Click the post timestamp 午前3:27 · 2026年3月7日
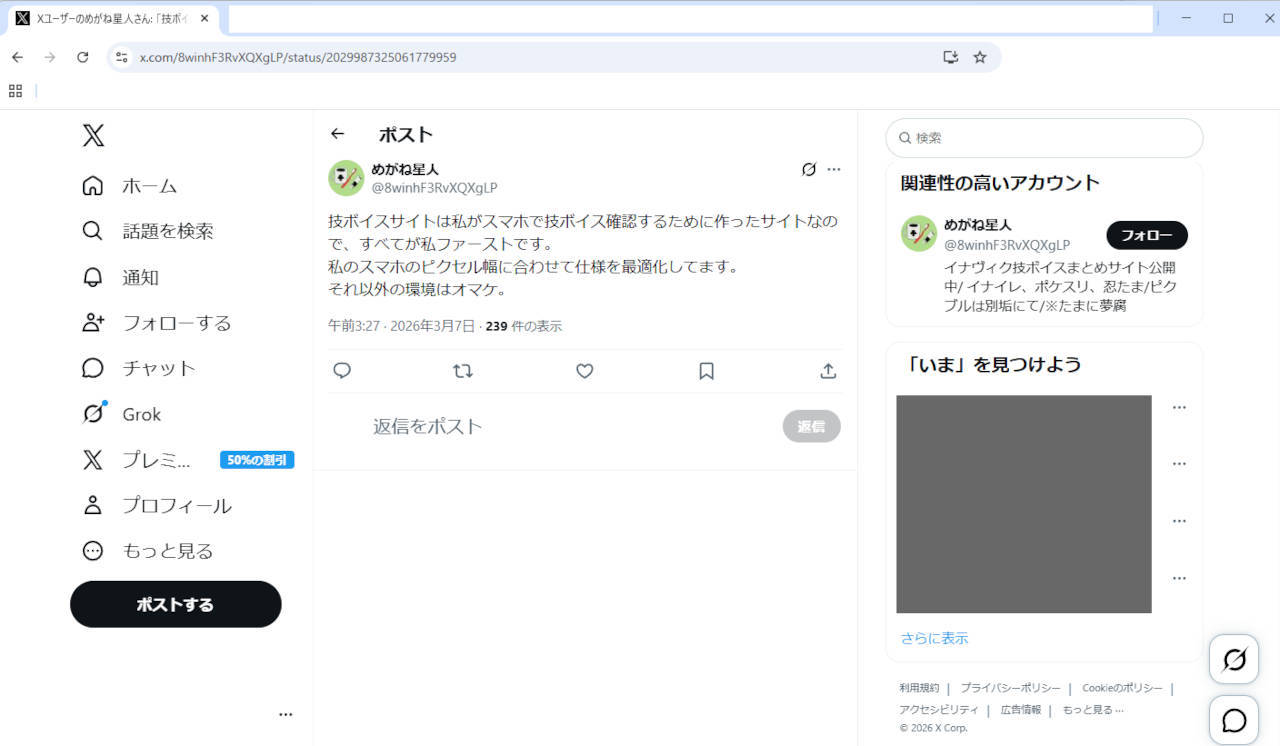Image resolution: width=1280 pixels, height=746 pixels. pyautogui.click(x=402, y=326)
